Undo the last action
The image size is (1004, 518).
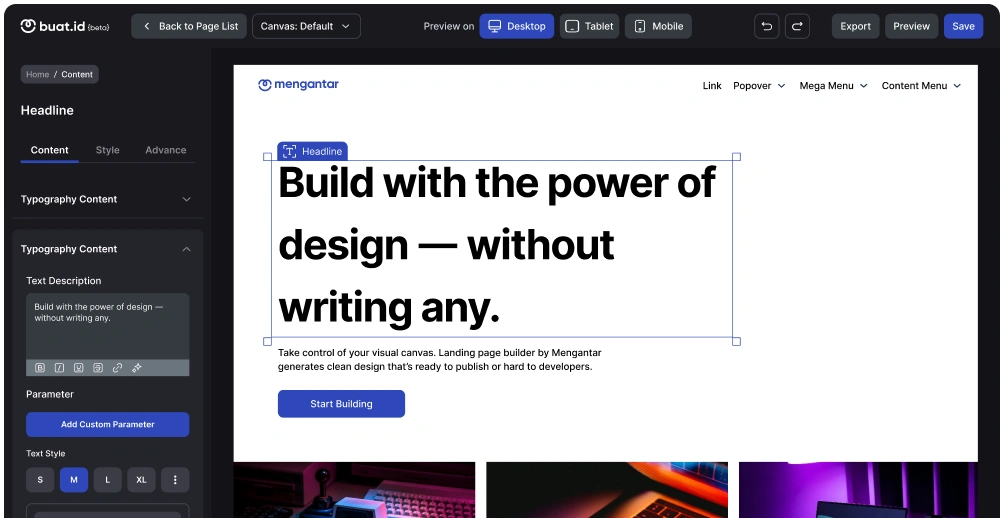pos(766,26)
